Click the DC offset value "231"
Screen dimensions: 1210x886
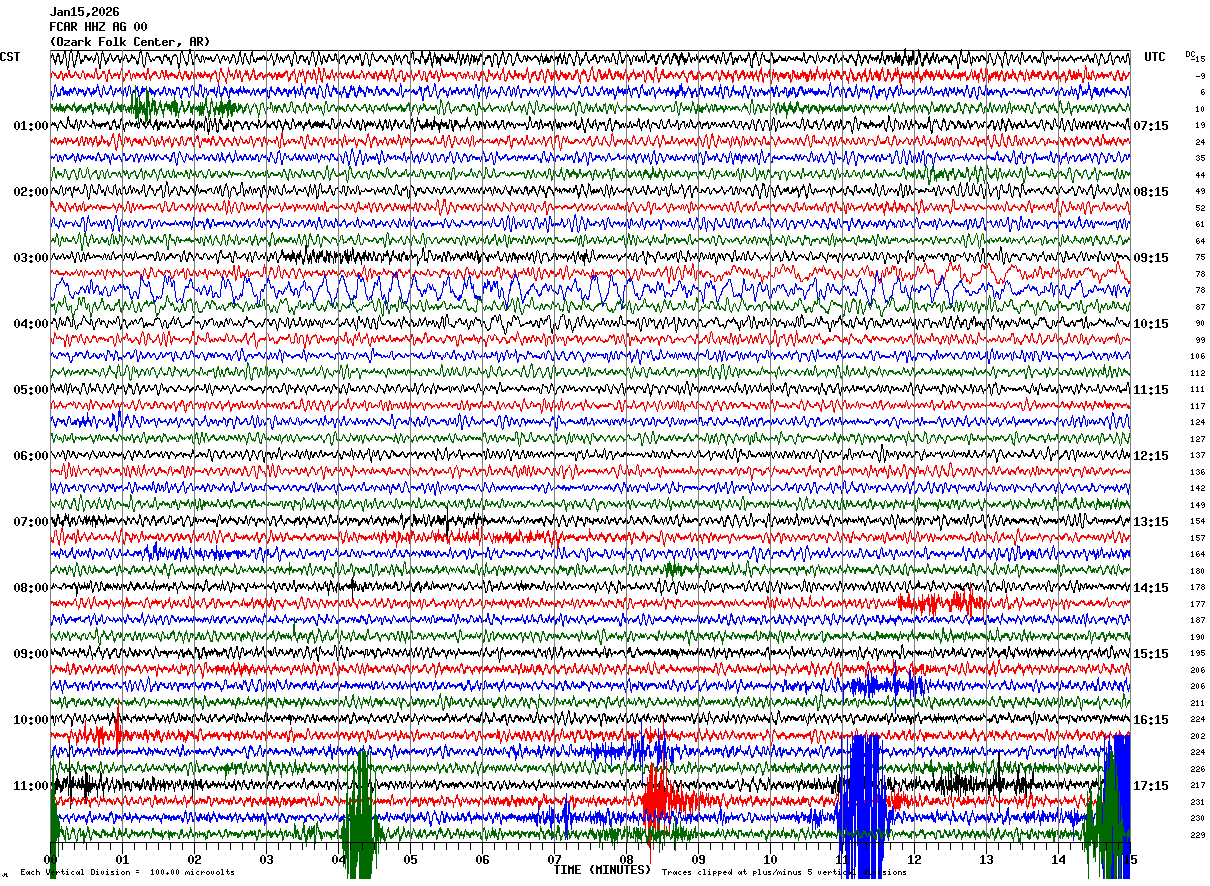pyautogui.click(x=1198, y=802)
